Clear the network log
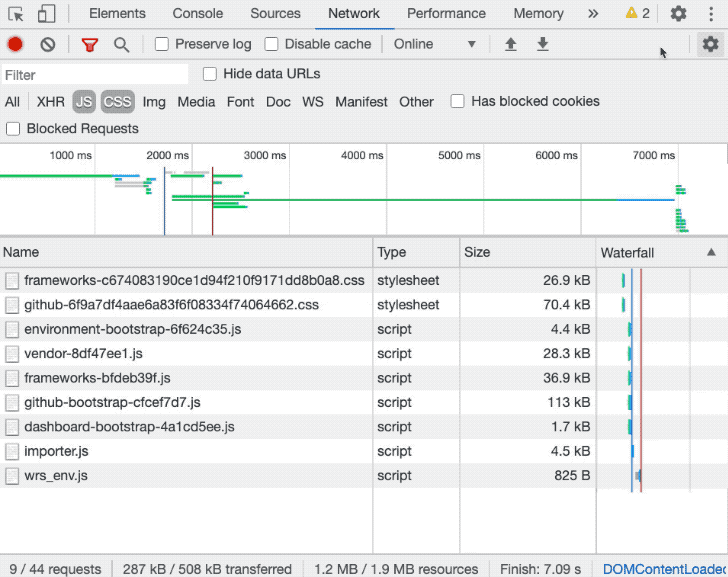Screen dimensions: 728x577 (48, 45)
